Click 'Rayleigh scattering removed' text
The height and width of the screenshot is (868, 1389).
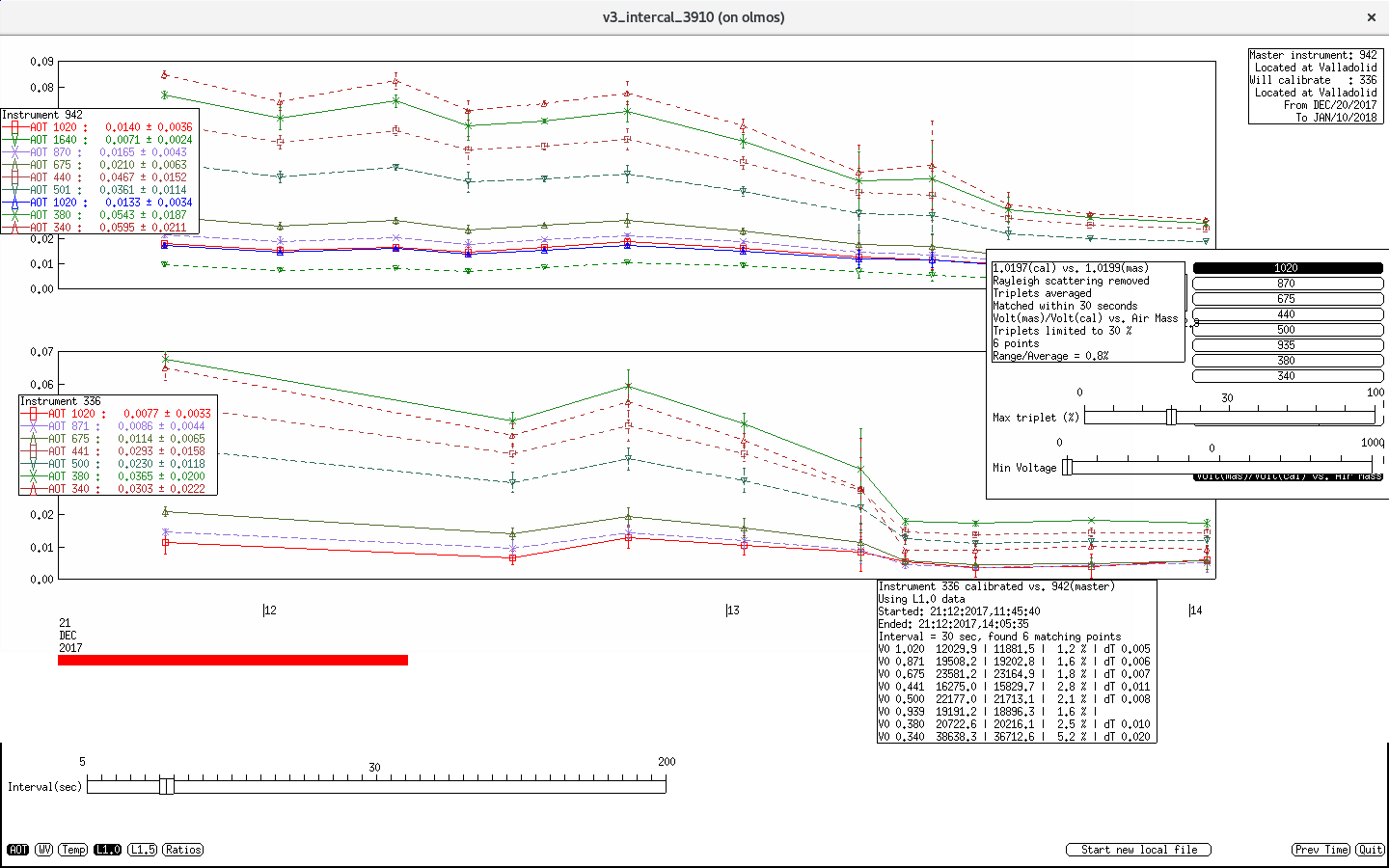tap(1071, 281)
